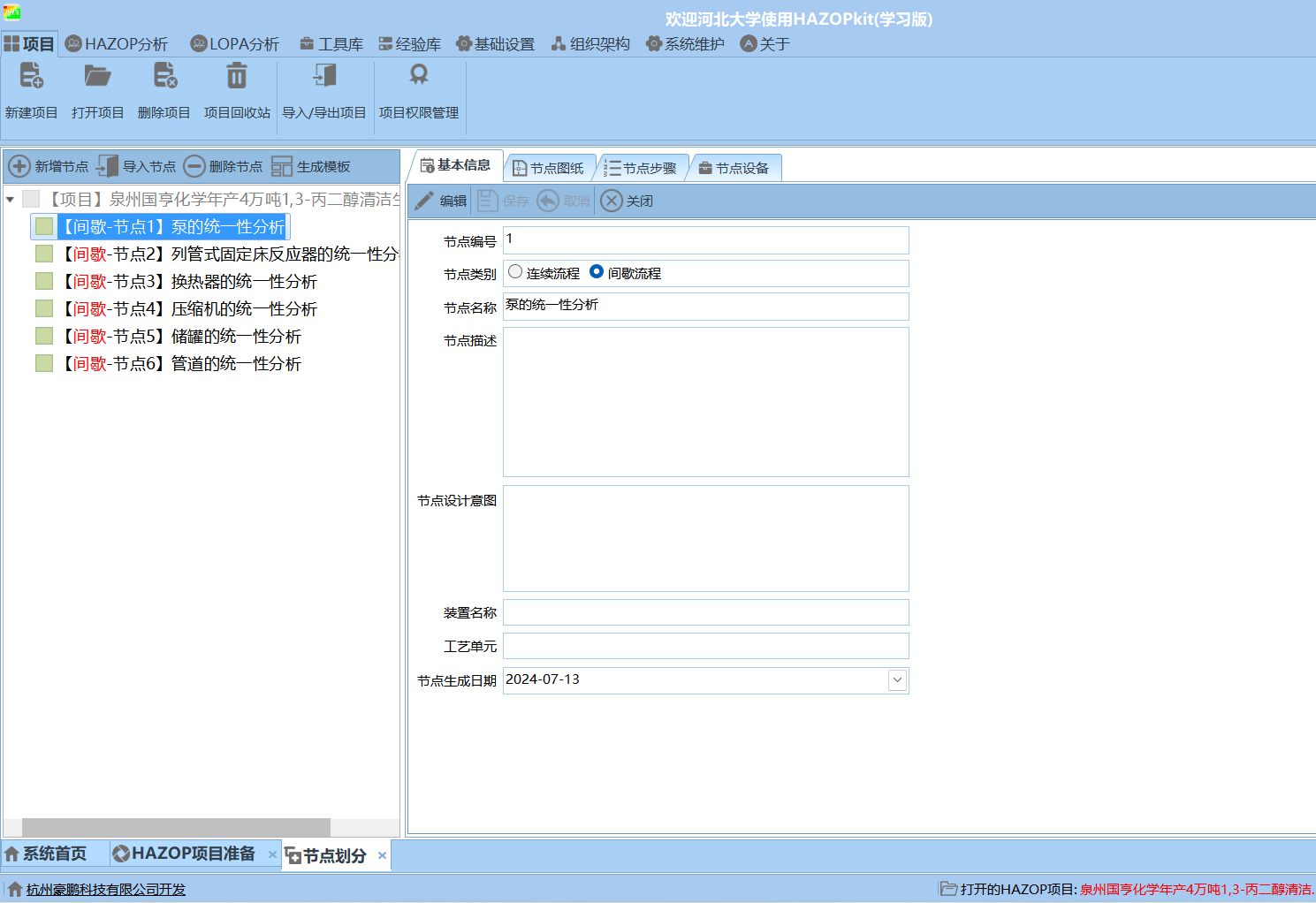The width and height of the screenshot is (1316, 903).
Task: Select tree row 节点6 管道的统一性分析
Action: 180,363
